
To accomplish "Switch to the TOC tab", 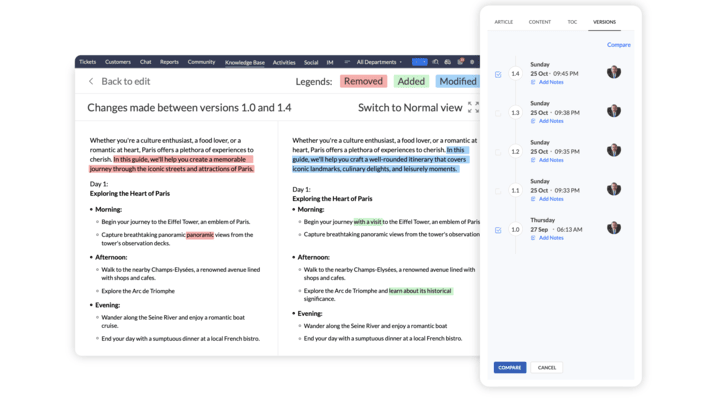I will point(572,22).
